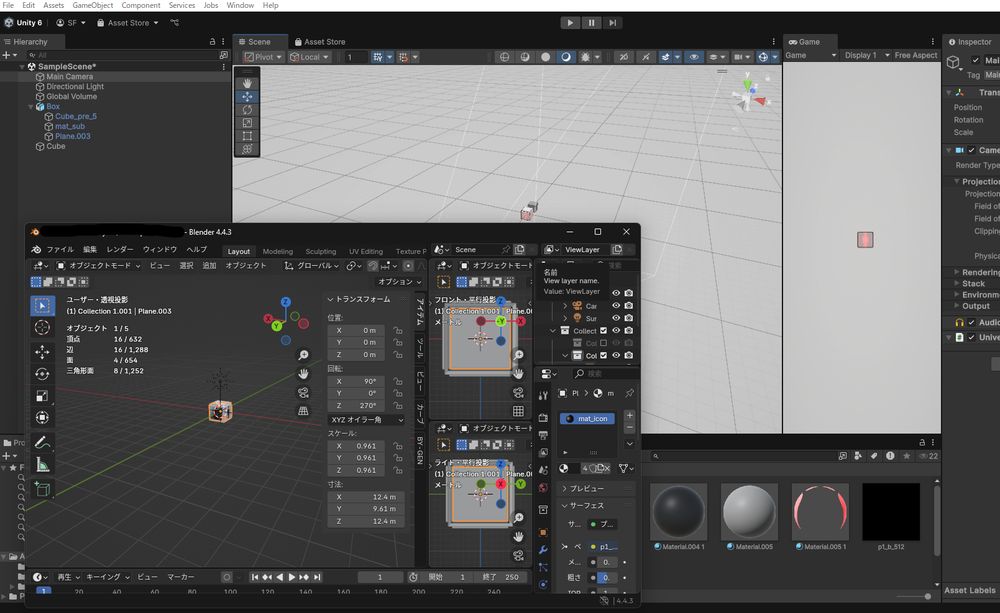Select Blender's Cursor tool
Image resolution: width=1000 pixels, height=613 pixels.
(x=42, y=327)
